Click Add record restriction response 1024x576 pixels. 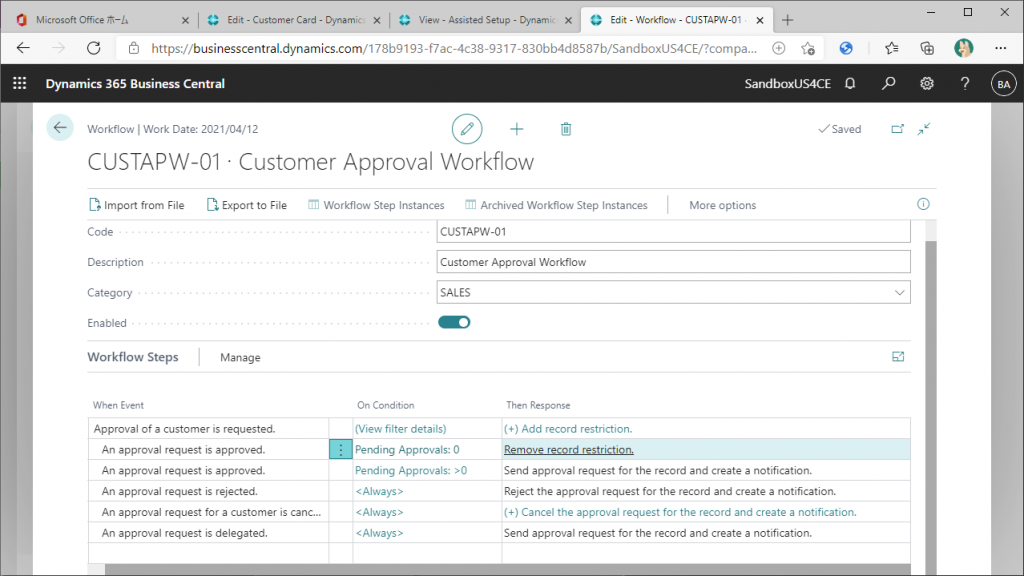tap(568, 429)
